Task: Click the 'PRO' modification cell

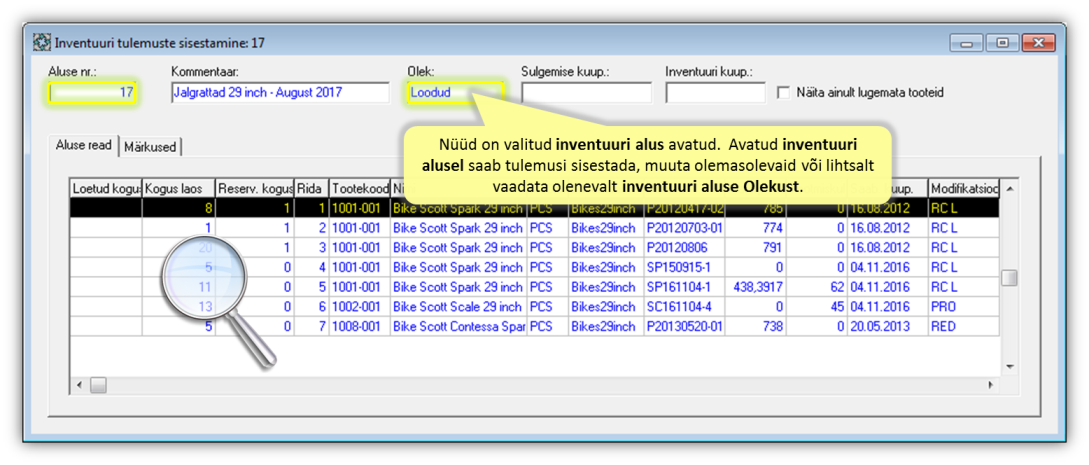Action: 964,307
